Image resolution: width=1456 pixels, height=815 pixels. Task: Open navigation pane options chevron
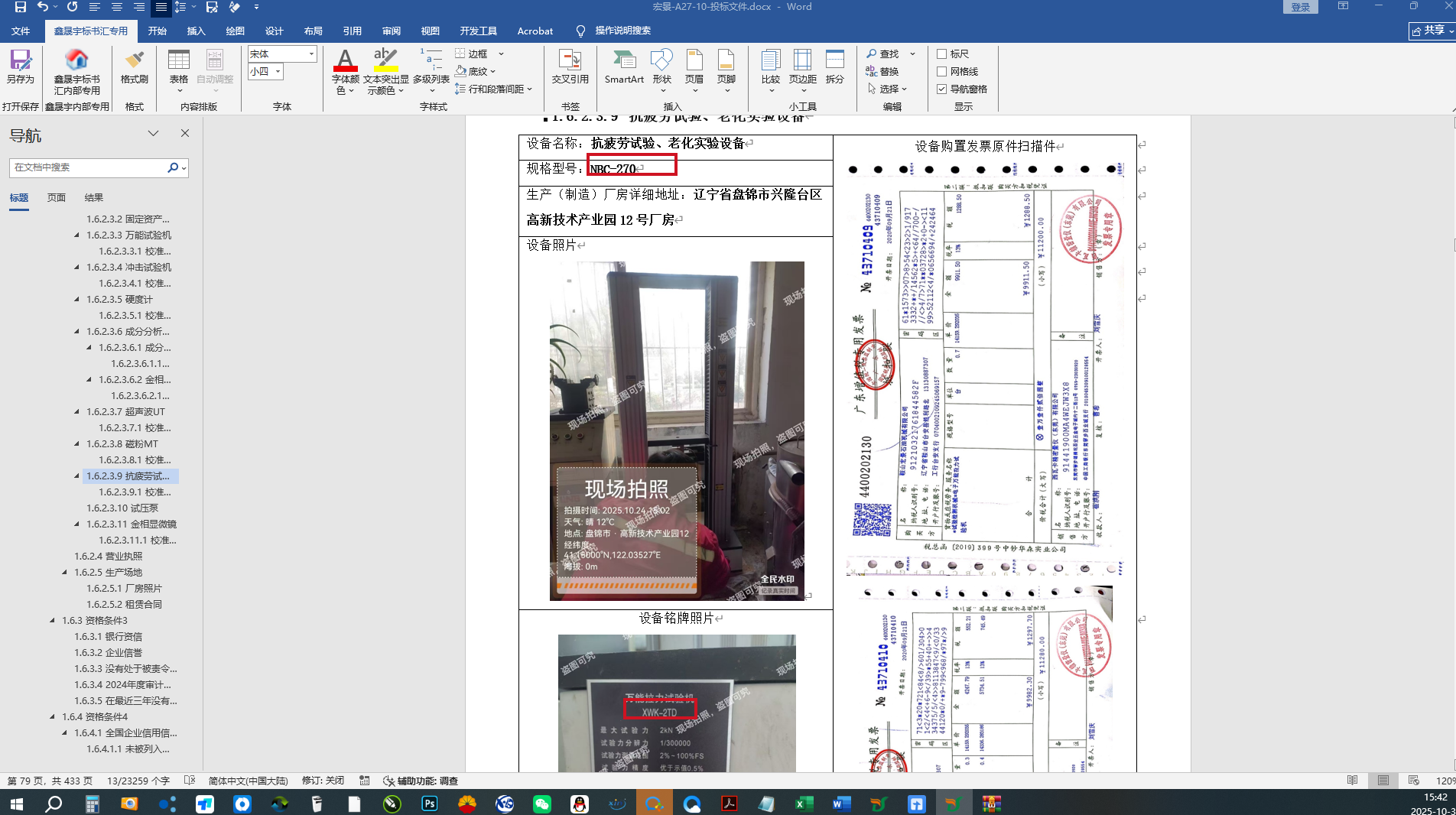point(153,133)
